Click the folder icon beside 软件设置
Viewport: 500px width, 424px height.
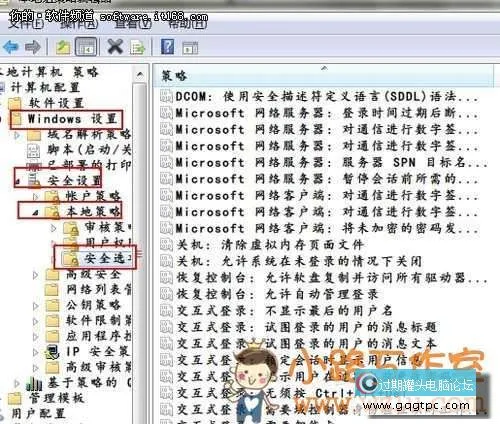click(x=15, y=103)
